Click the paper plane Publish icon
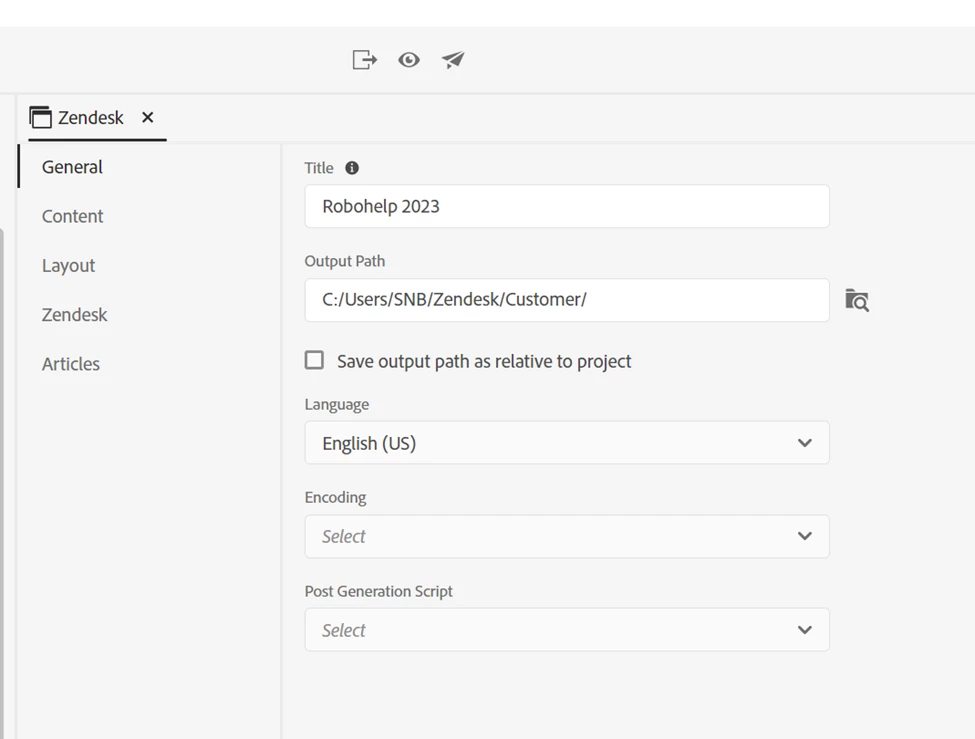Screen dimensions: 975x739 pyautogui.click(x=453, y=60)
